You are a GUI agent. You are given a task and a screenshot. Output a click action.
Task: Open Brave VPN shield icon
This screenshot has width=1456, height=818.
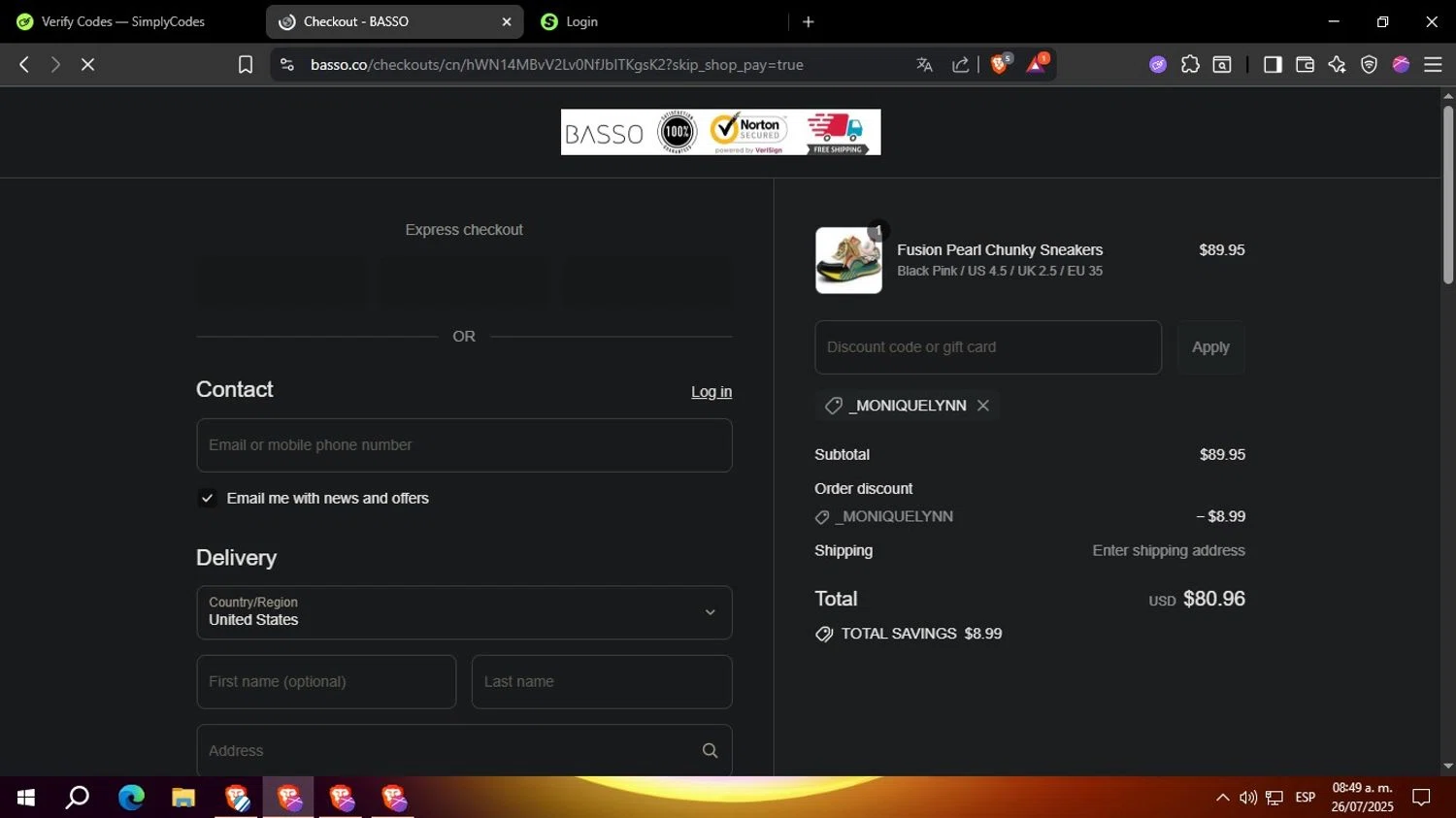(1369, 64)
